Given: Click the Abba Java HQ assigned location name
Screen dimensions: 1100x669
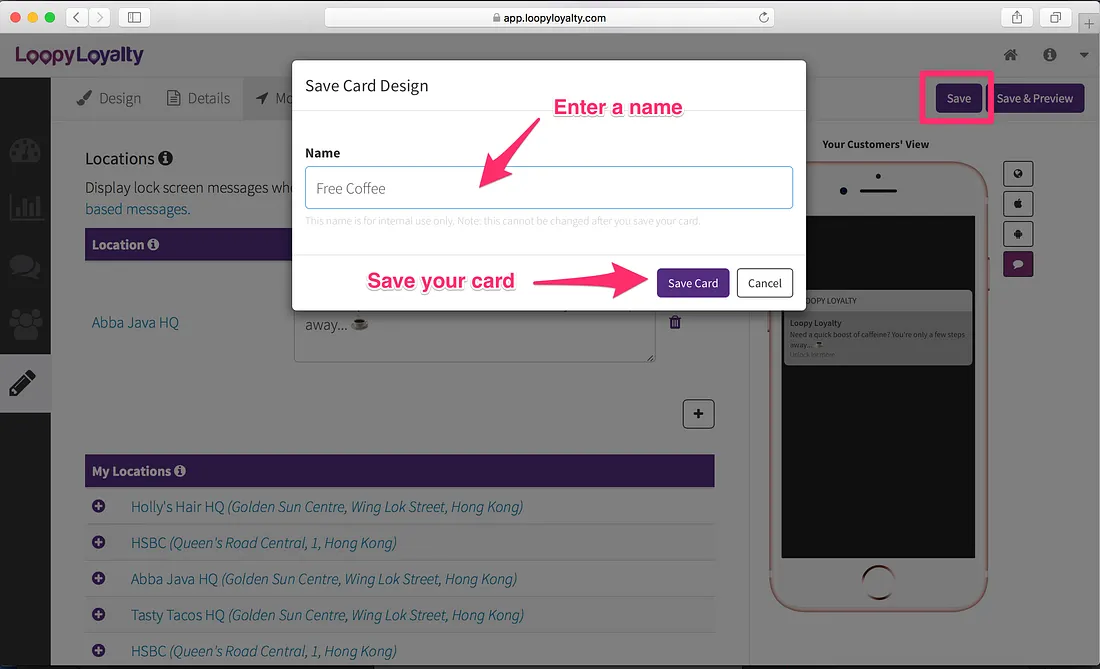Looking at the screenshot, I should click(135, 323).
